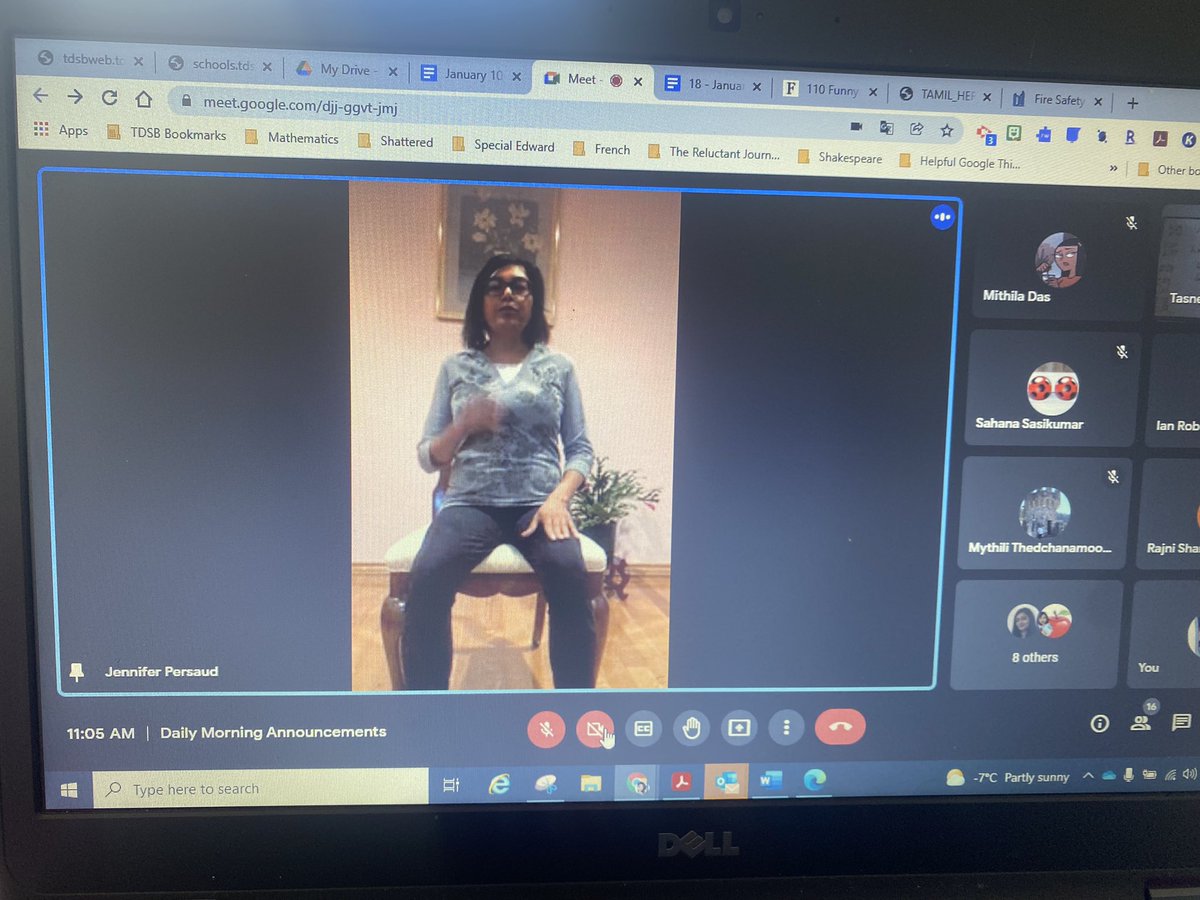Toggle closed captions (CC) button

(643, 729)
